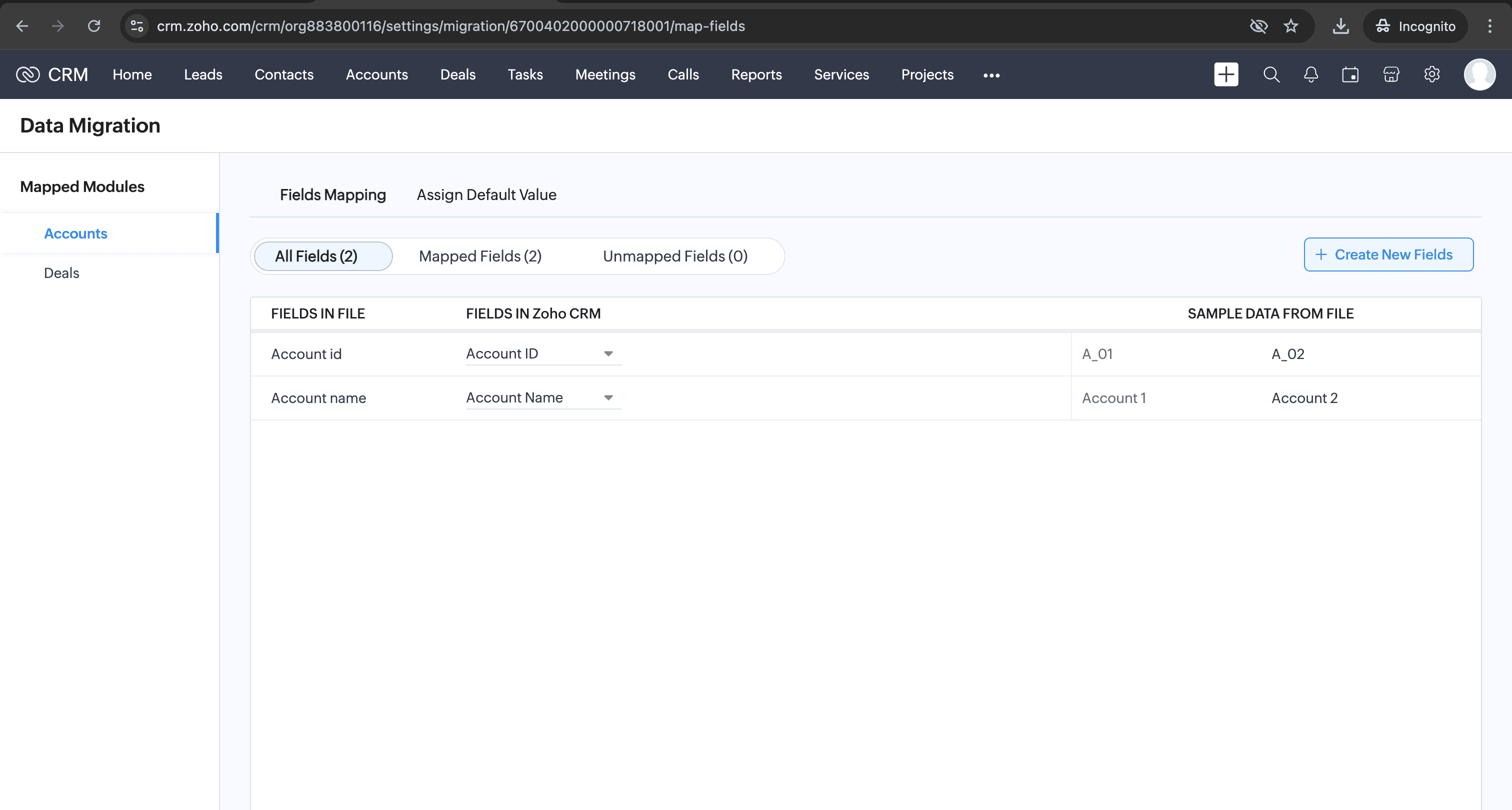1512x810 pixels.
Task: Open the Chrome three-dot menu
Action: pos(1489,26)
